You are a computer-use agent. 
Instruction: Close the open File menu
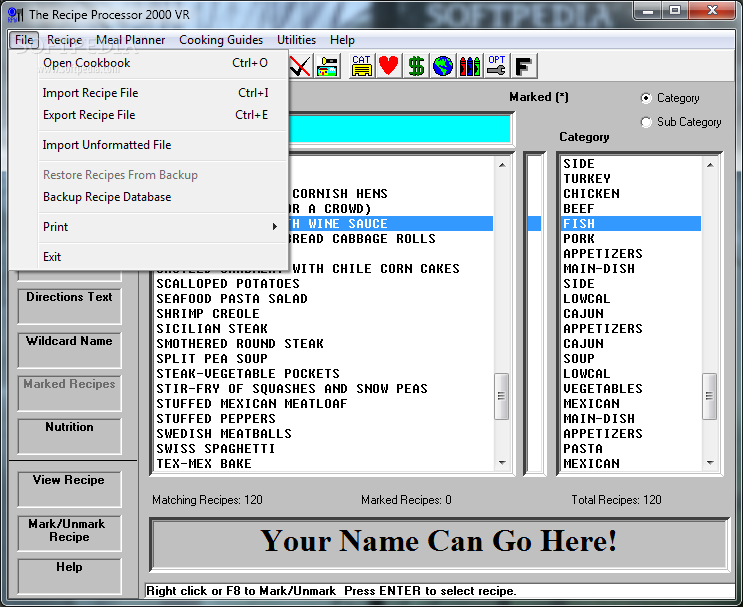tap(24, 40)
